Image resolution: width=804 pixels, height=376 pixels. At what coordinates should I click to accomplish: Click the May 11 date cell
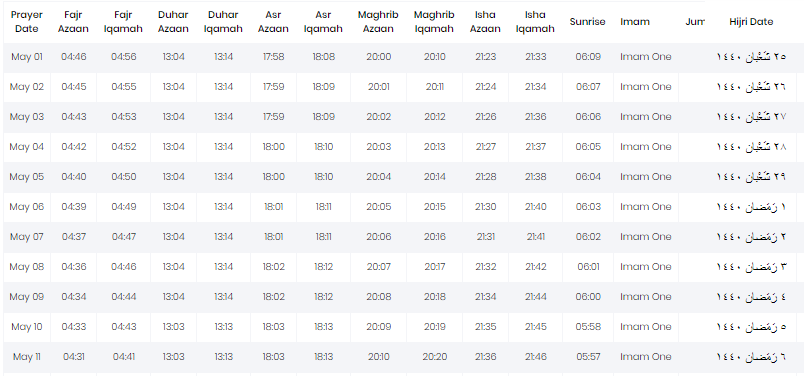(x=27, y=357)
